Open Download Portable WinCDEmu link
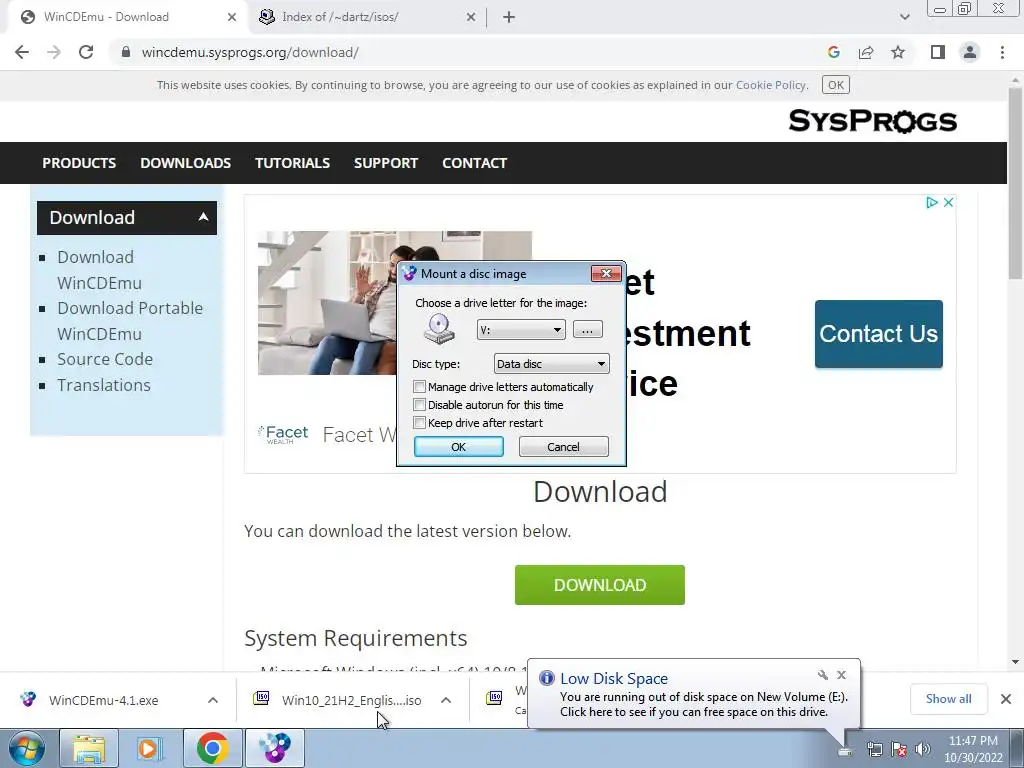1024x768 pixels. coord(130,321)
